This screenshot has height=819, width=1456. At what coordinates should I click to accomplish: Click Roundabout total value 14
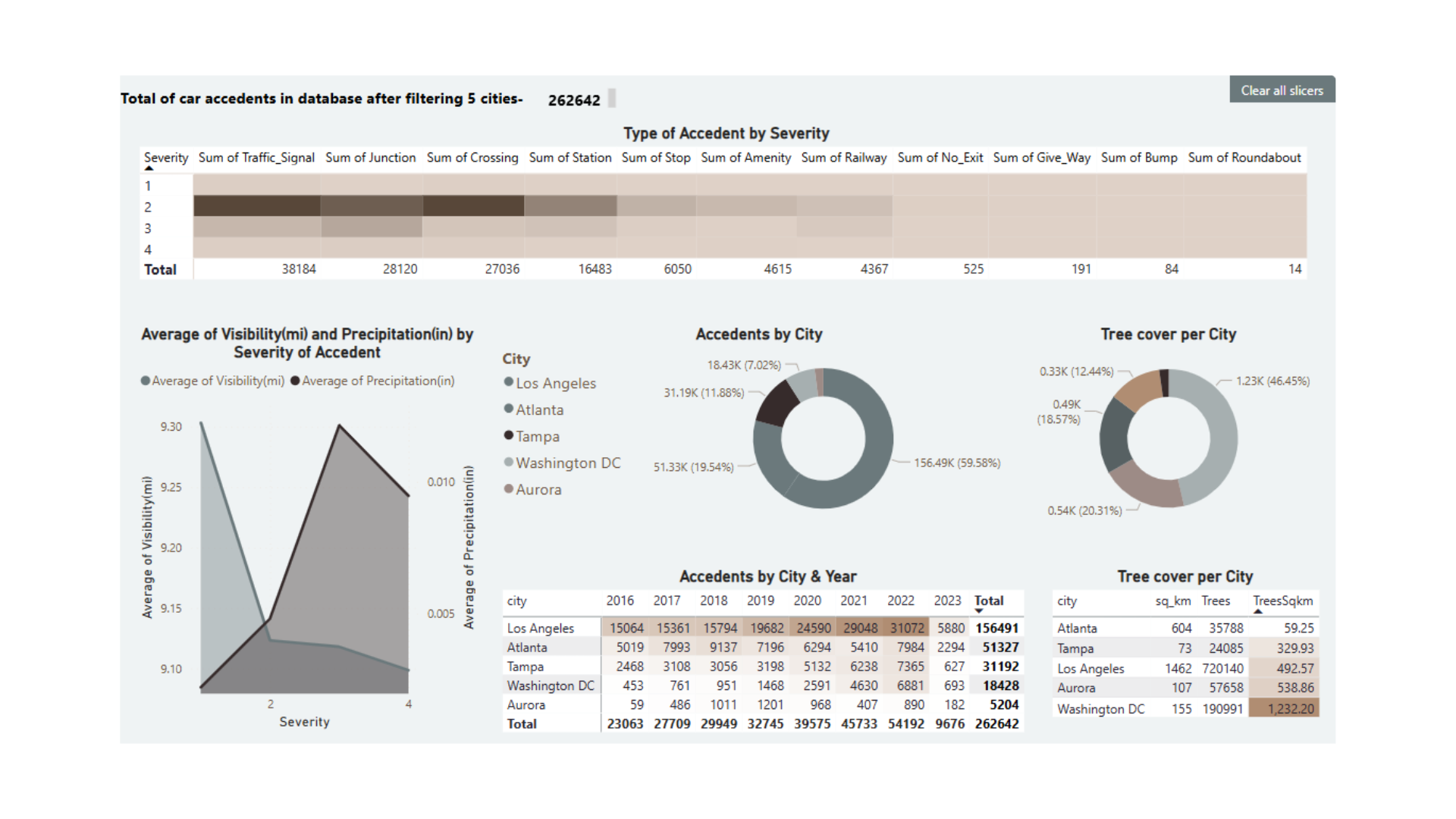click(1294, 269)
